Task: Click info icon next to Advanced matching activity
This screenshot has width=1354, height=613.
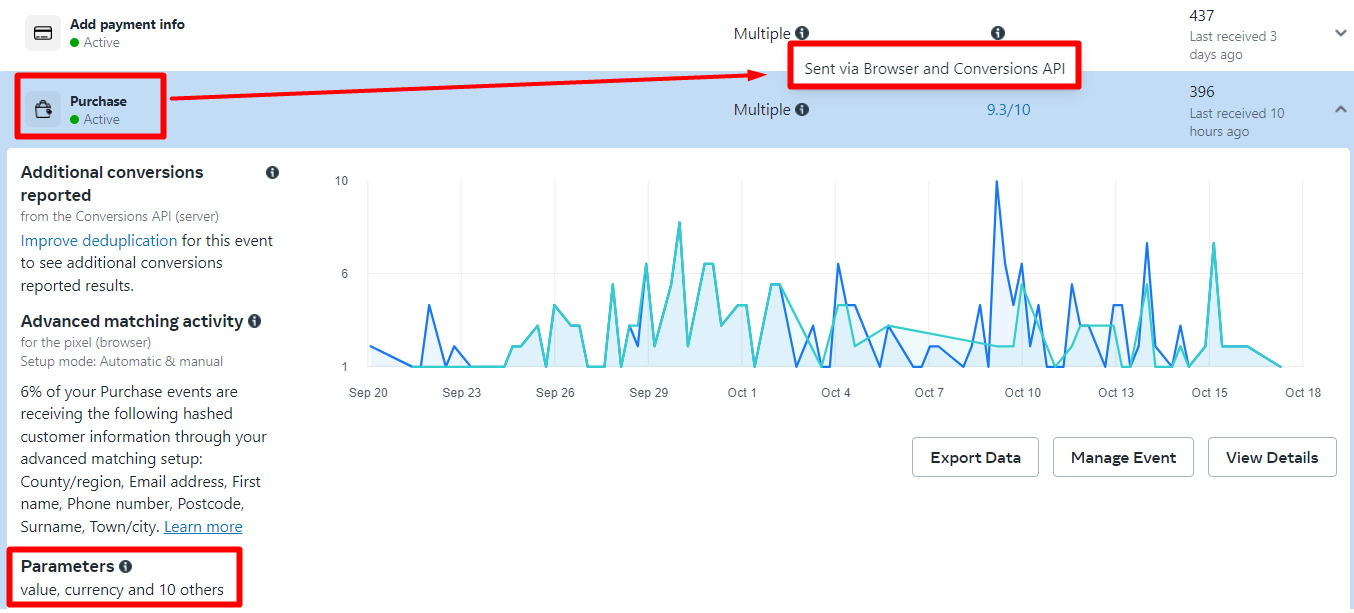Action: coord(255,321)
